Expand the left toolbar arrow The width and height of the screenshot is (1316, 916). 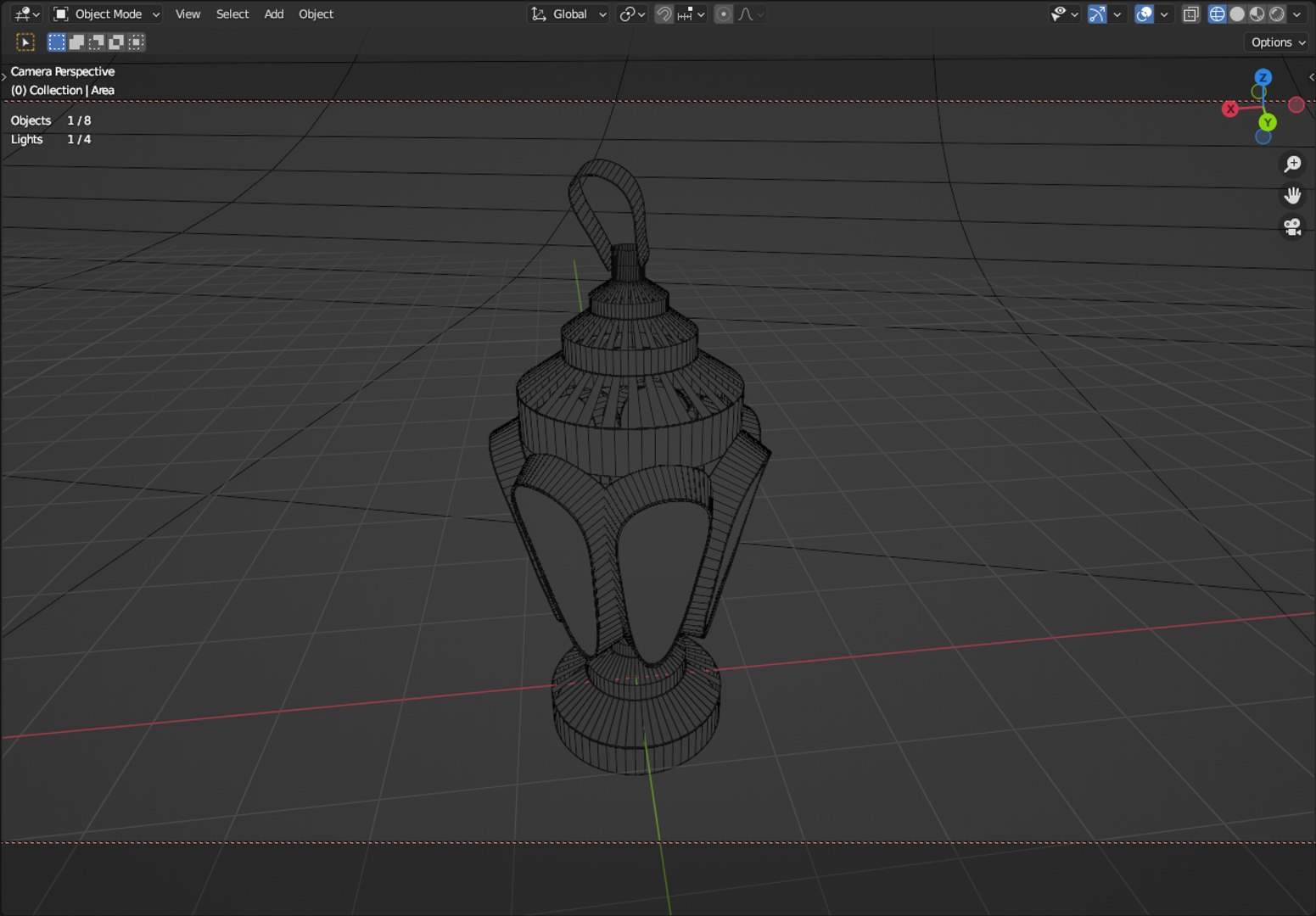coord(4,76)
